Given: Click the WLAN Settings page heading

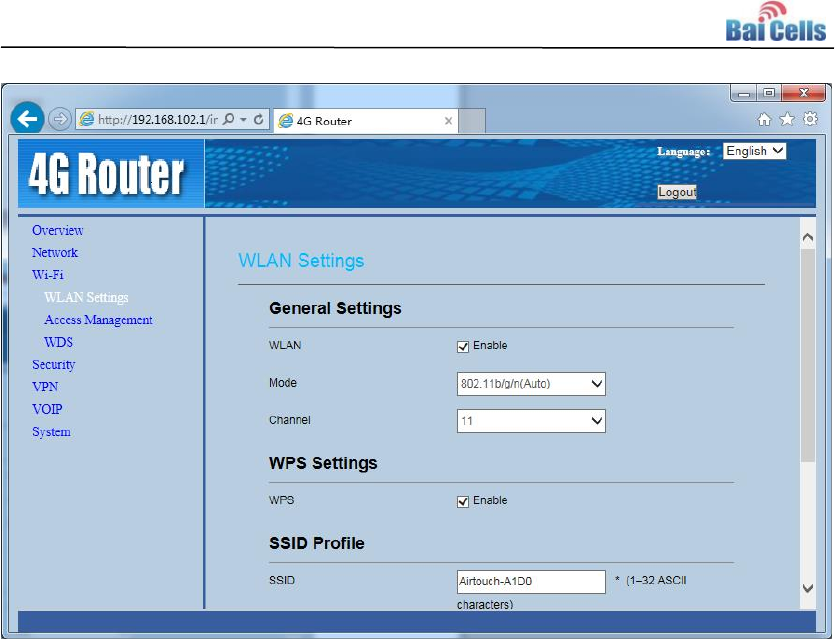Looking at the screenshot, I should pyautogui.click(x=301, y=260).
